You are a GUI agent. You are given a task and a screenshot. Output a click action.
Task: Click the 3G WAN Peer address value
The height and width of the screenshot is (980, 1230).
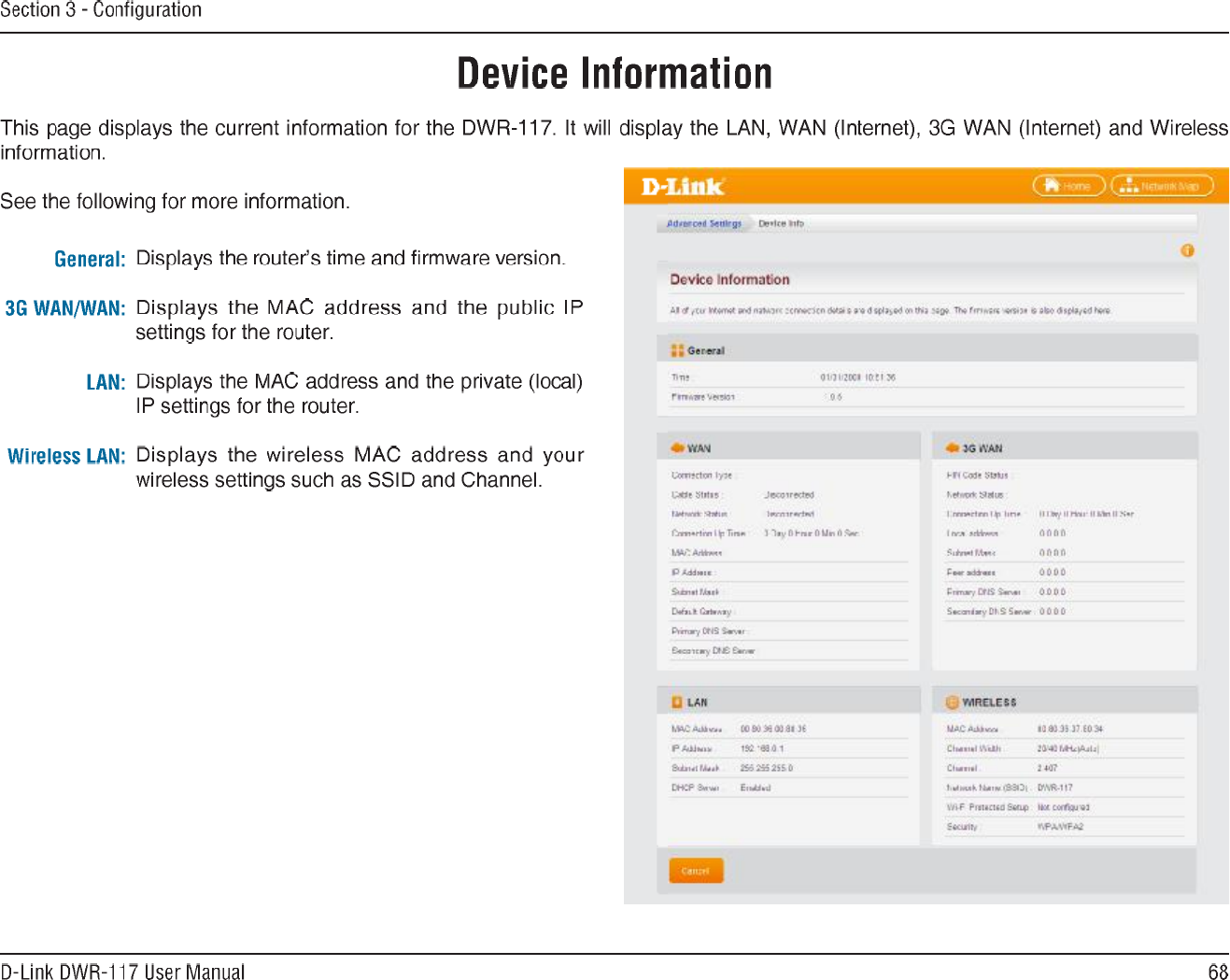(1053, 573)
